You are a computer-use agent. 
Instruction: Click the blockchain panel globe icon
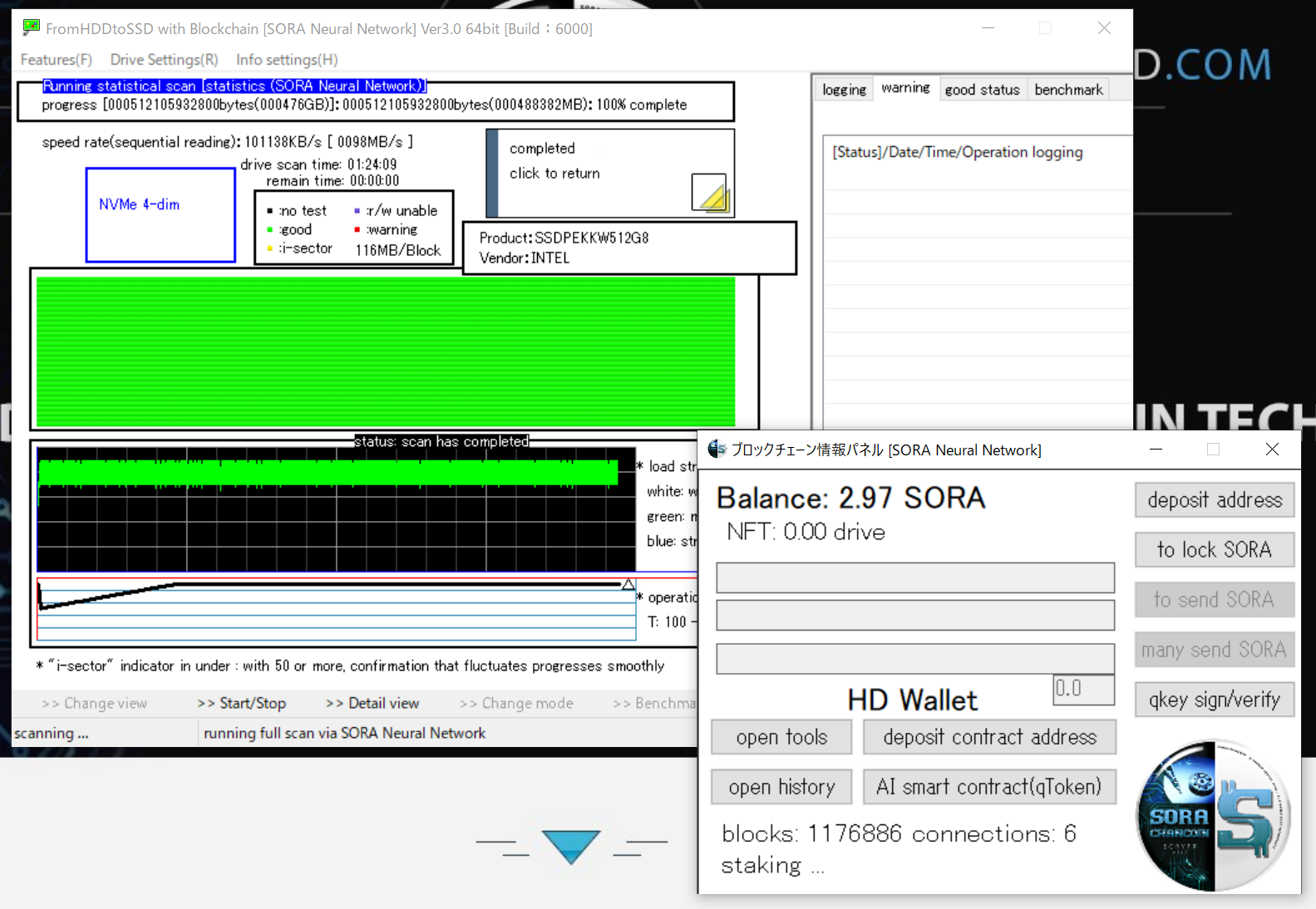717,450
